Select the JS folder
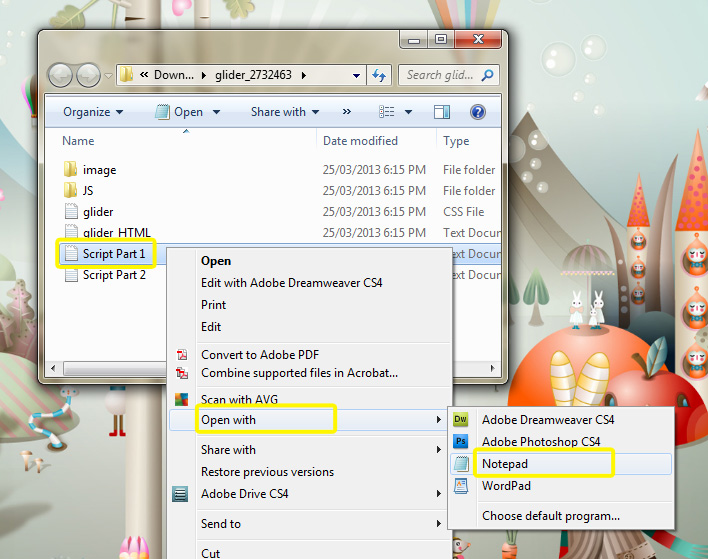 [x=88, y=190]
